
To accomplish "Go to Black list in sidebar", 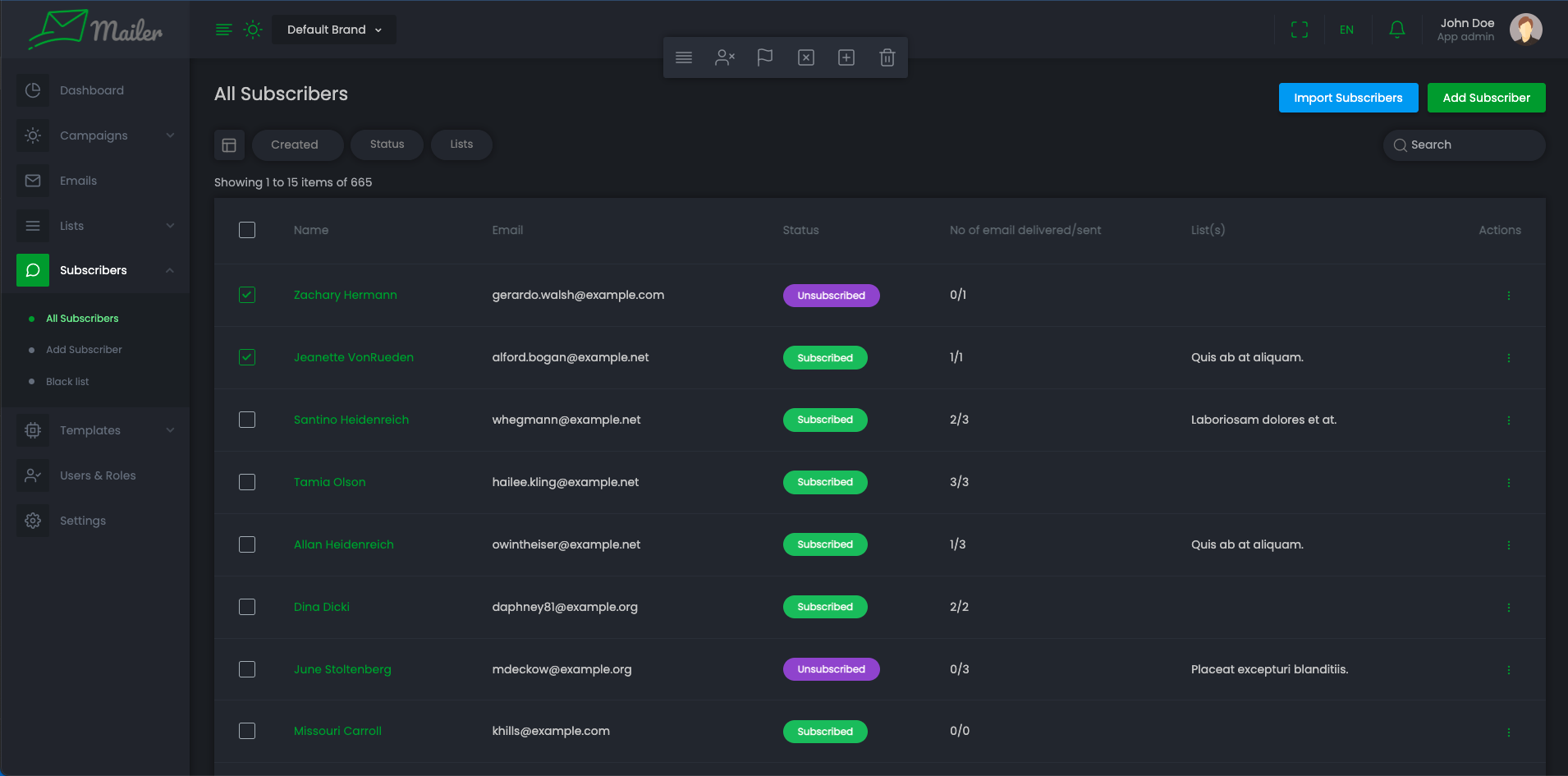I will (x=67, y=382).
